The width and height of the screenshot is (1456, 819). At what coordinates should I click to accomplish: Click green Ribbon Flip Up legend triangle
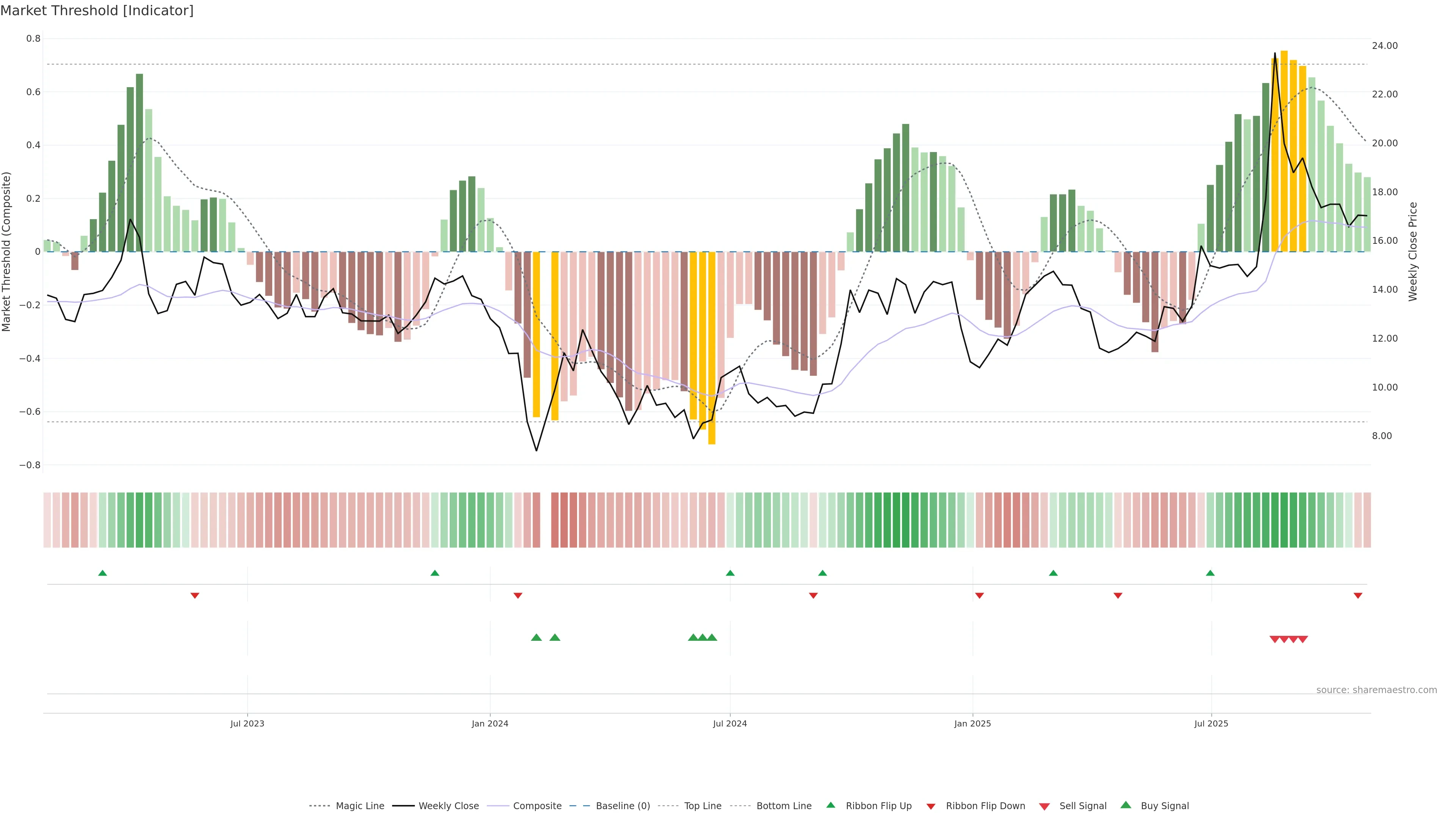click(x=830, y=805)
